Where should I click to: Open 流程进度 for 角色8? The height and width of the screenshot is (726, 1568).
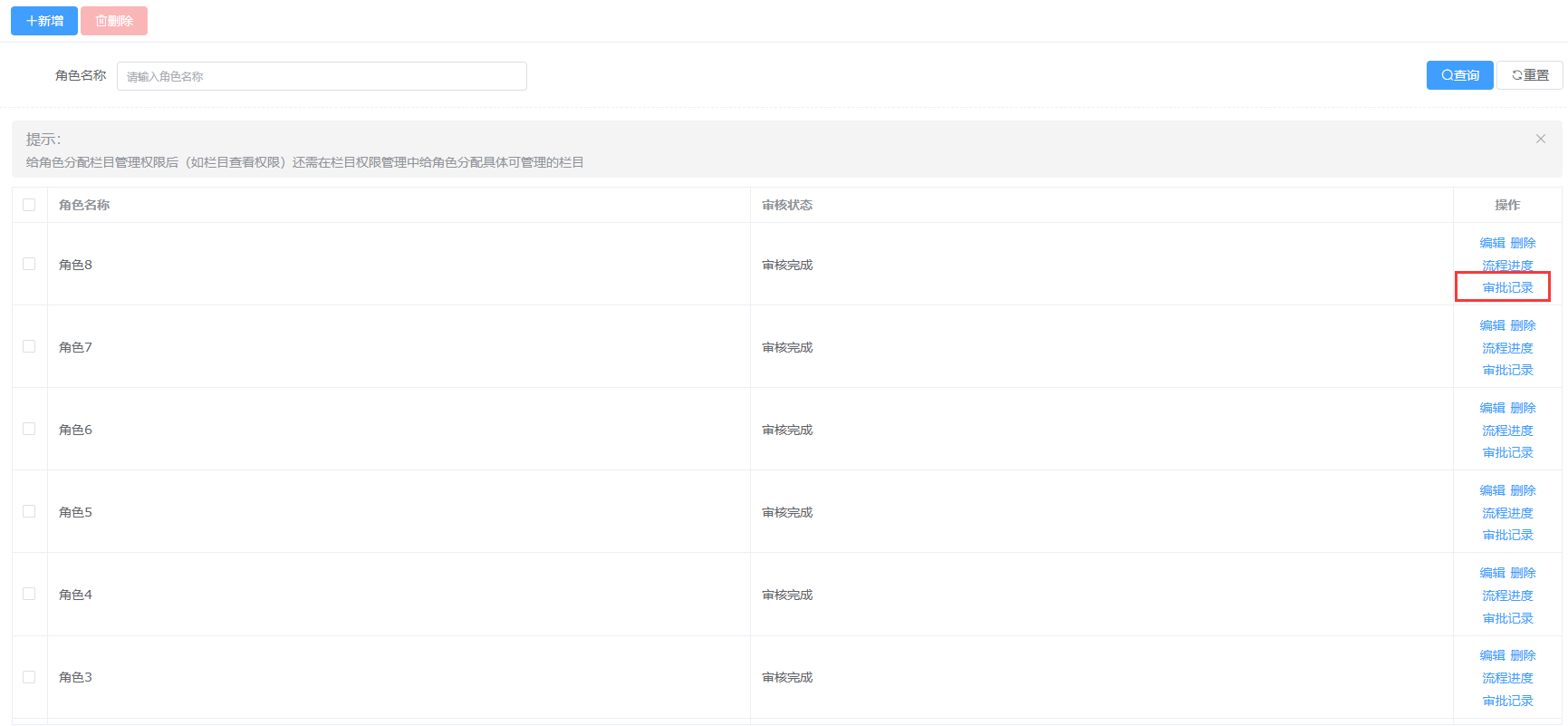1507,266
